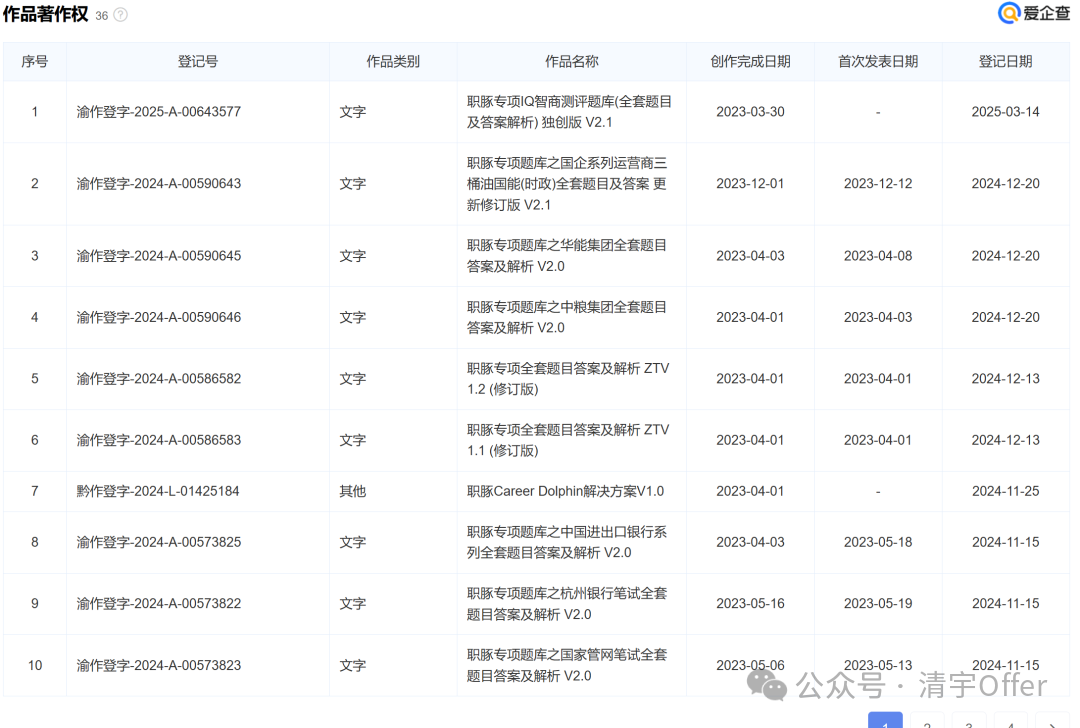Select registration number 渝作登字-2024-A-00573823
The height and width of the screenshot is (728, 1080).
pyautogui.click(x=158, y=665)
